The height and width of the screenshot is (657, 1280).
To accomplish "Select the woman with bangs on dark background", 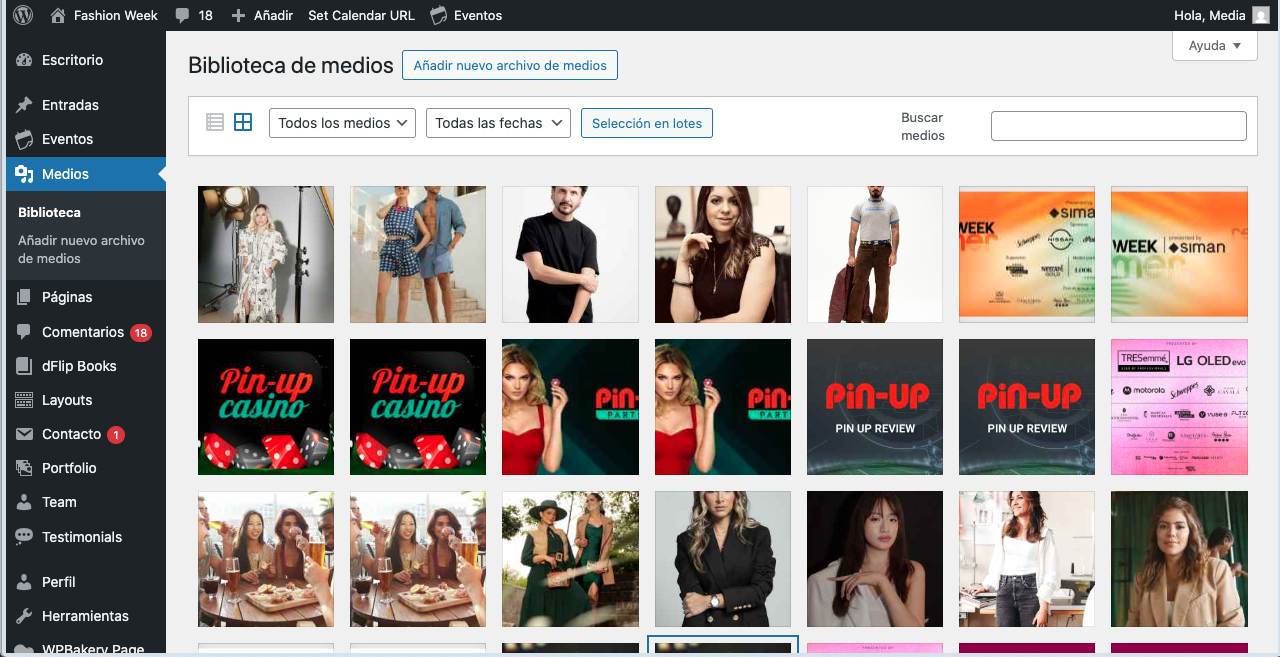I will tap(875, 559).
